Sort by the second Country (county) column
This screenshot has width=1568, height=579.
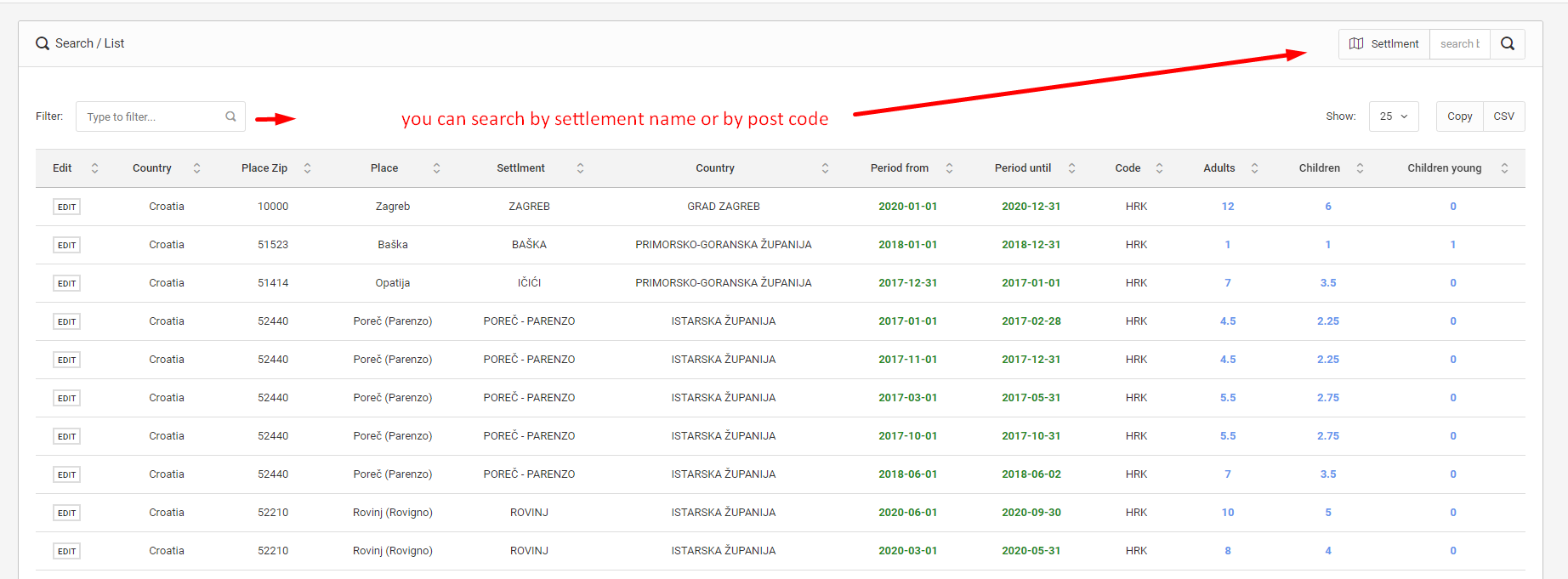click(825, 168)
